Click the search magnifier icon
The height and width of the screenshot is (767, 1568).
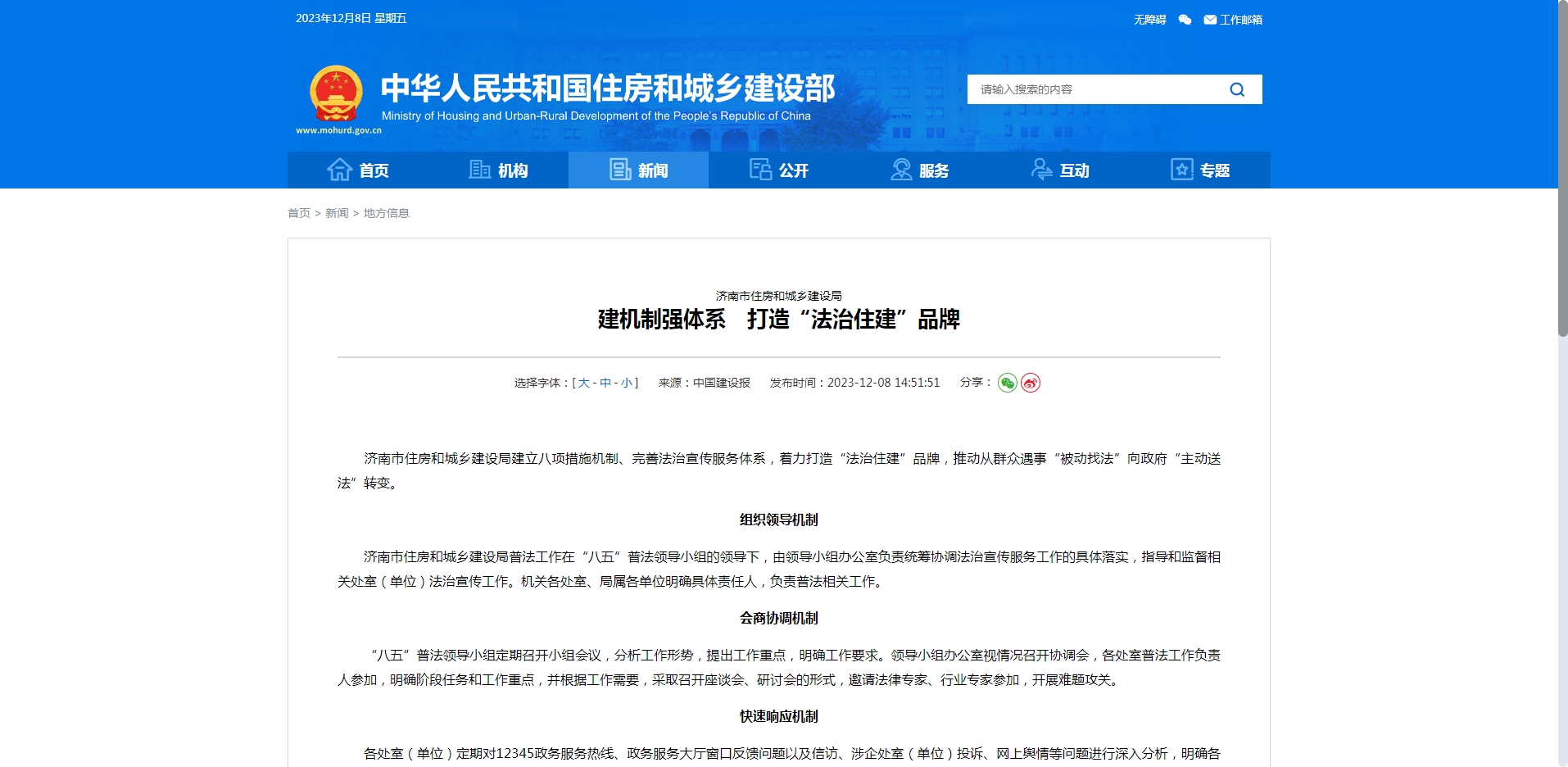pyautogui.click(x=1237, y=89)
